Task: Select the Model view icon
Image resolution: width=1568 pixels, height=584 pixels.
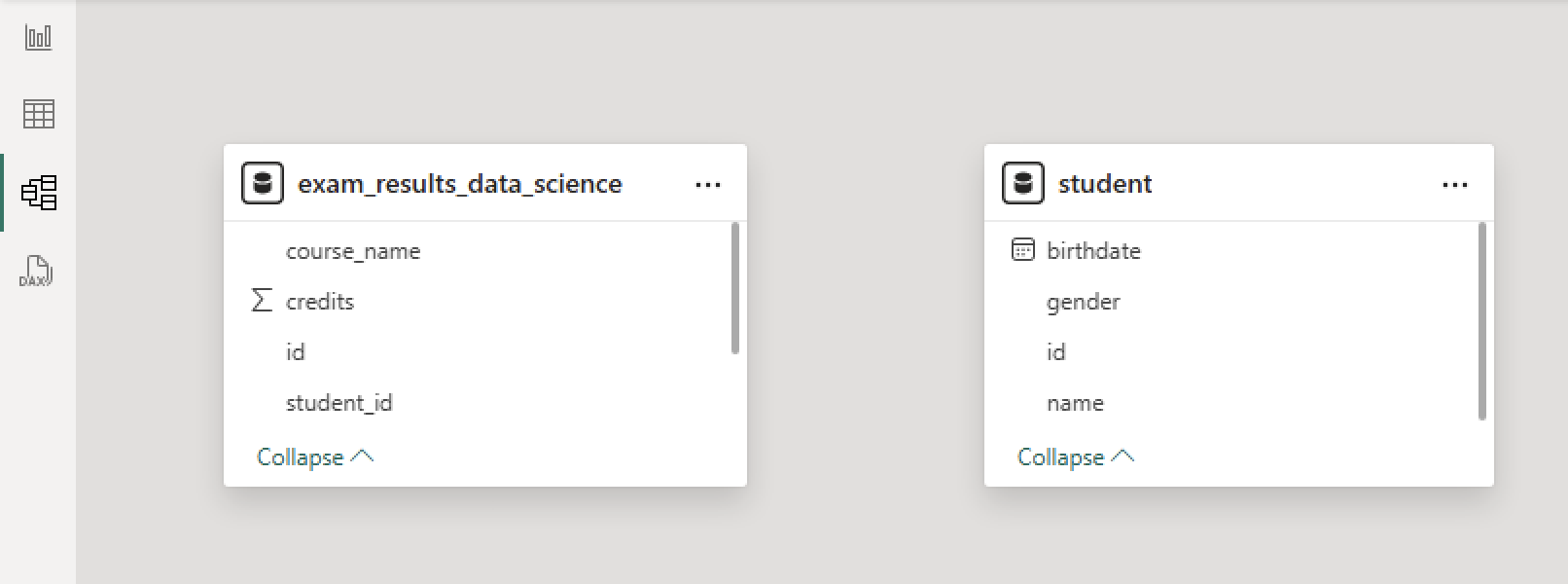Action: pos(37,193)
